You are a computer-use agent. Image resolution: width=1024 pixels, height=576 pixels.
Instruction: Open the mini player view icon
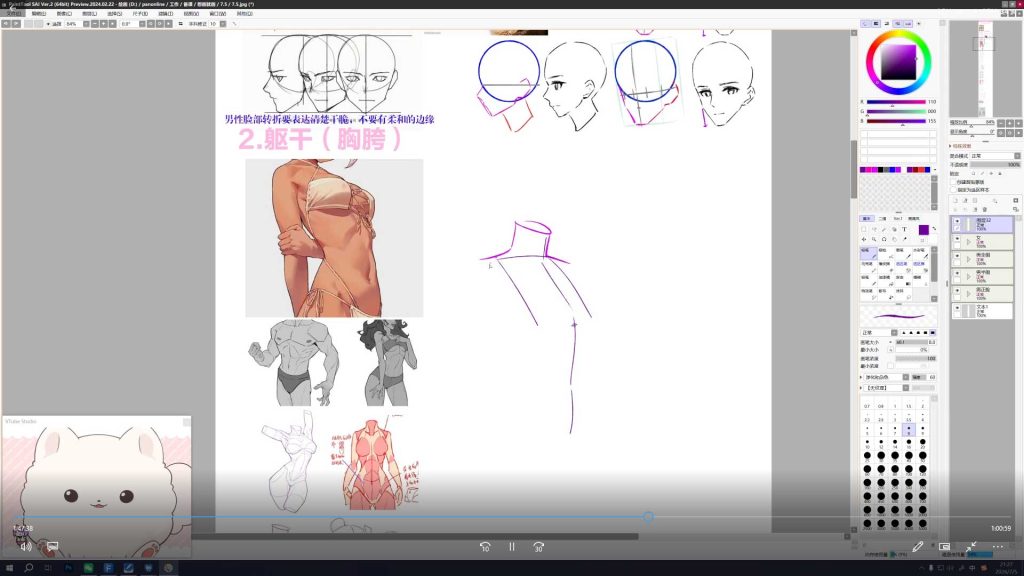[x=944, y=547]
